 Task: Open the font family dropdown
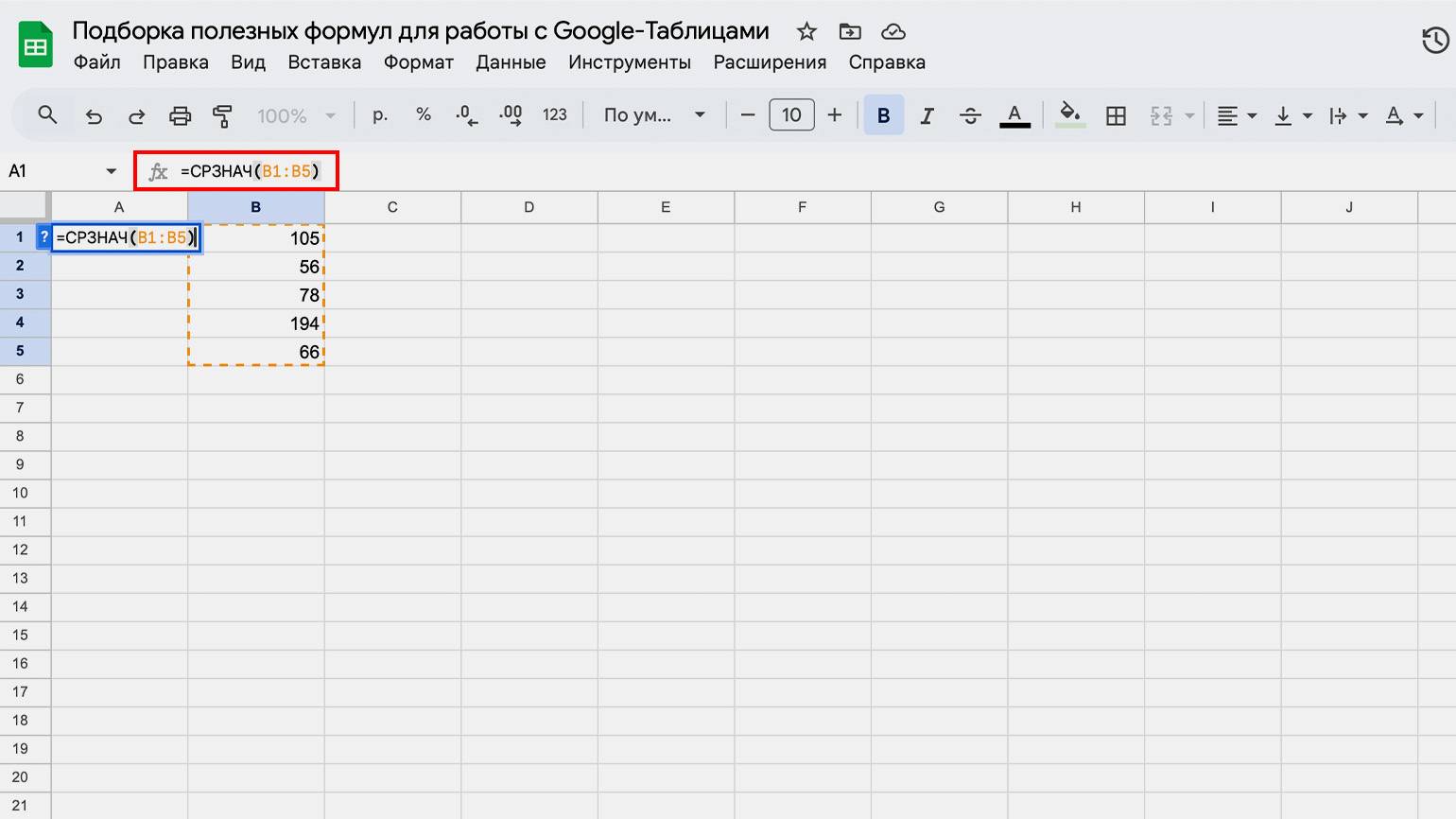click(654, 115)
